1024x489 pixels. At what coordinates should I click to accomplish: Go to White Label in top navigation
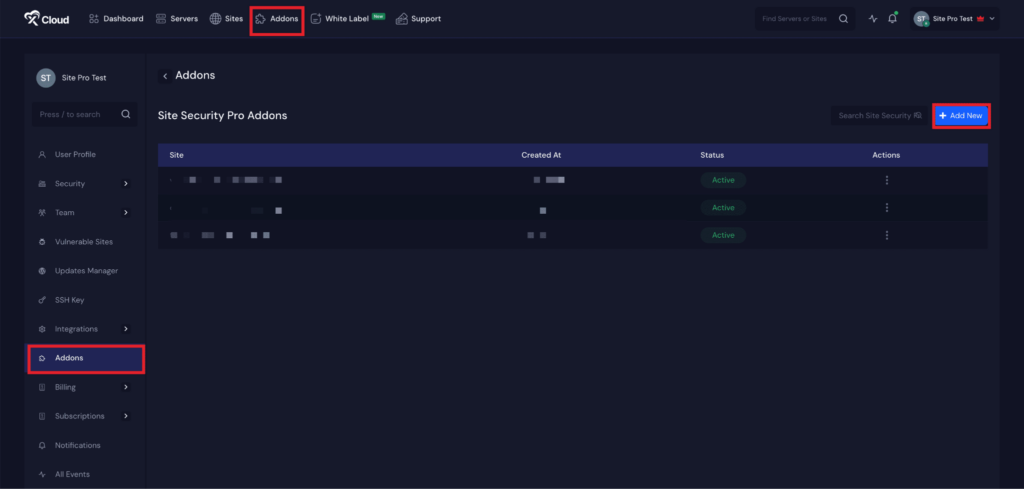coord(347,19)
